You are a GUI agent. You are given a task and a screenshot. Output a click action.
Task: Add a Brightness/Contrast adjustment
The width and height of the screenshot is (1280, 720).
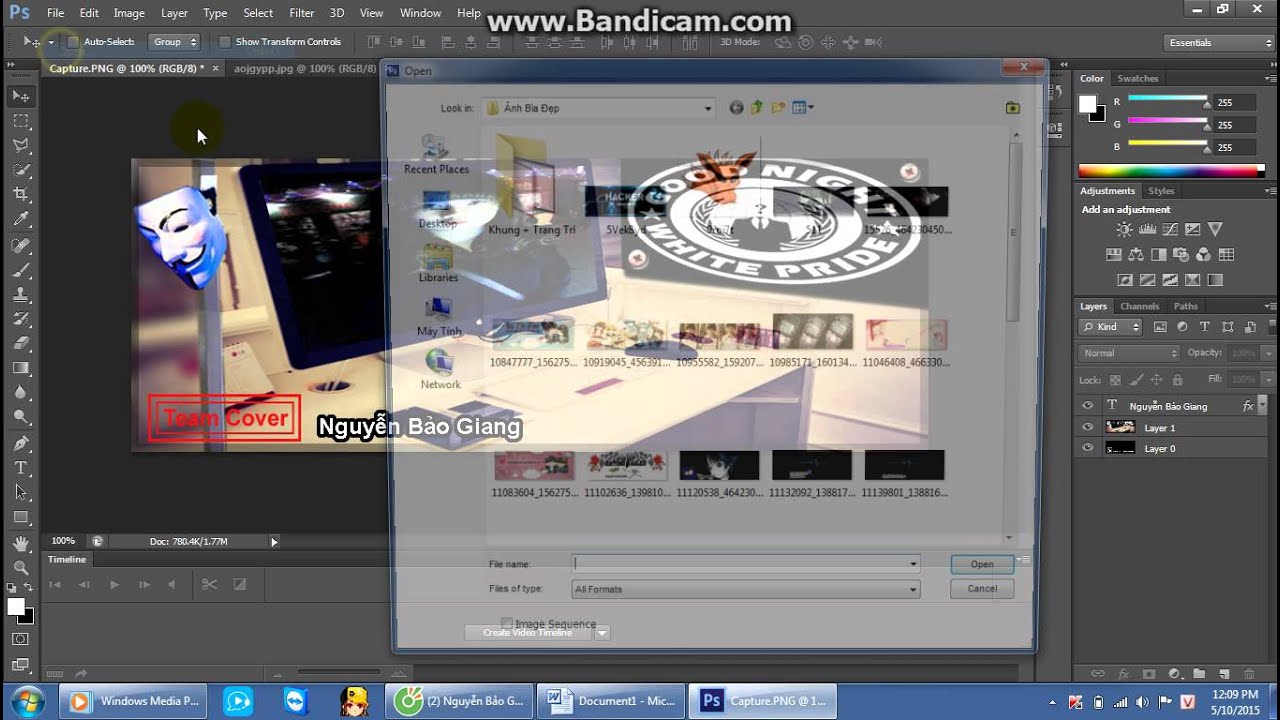pos(1125,230)
